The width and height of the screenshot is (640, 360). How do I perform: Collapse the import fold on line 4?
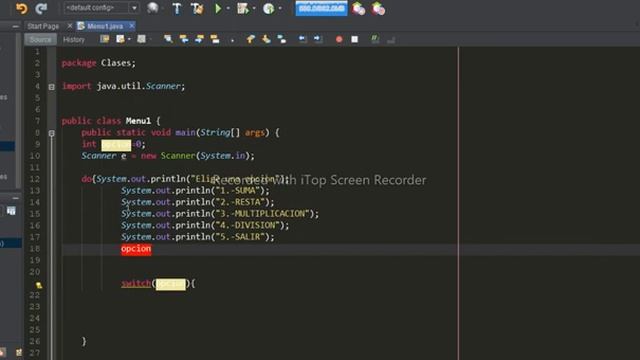(x=51, y=87)
